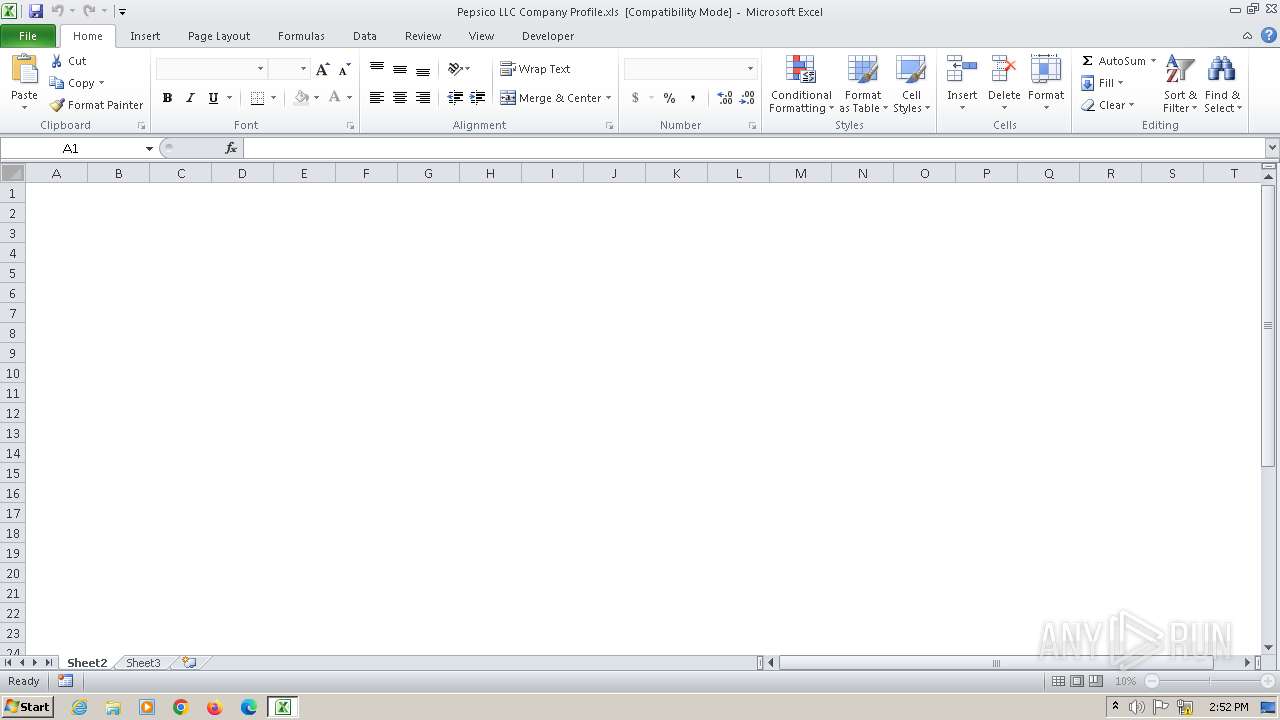Viewport: 1280px width, 720px height.
Task: Expand the AutoSum dropdown arrow
Action: tap(1153, 61)
